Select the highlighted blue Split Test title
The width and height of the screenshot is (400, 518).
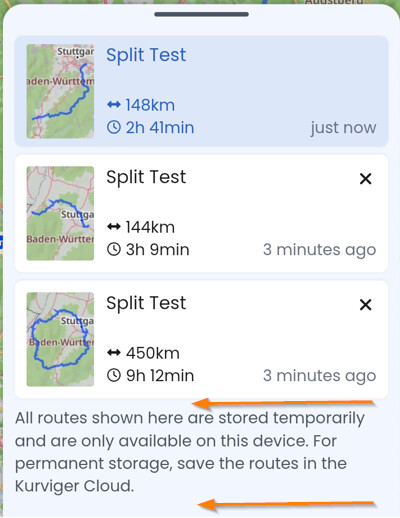[146, 55]
